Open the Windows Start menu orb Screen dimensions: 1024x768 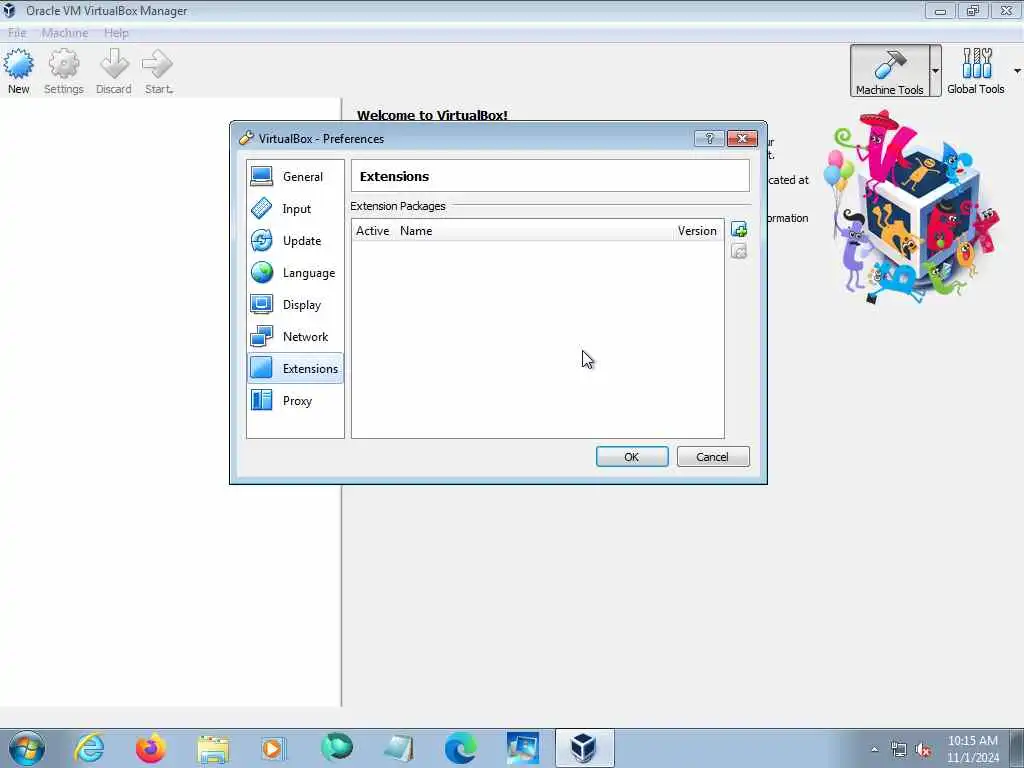pos(27,748)
